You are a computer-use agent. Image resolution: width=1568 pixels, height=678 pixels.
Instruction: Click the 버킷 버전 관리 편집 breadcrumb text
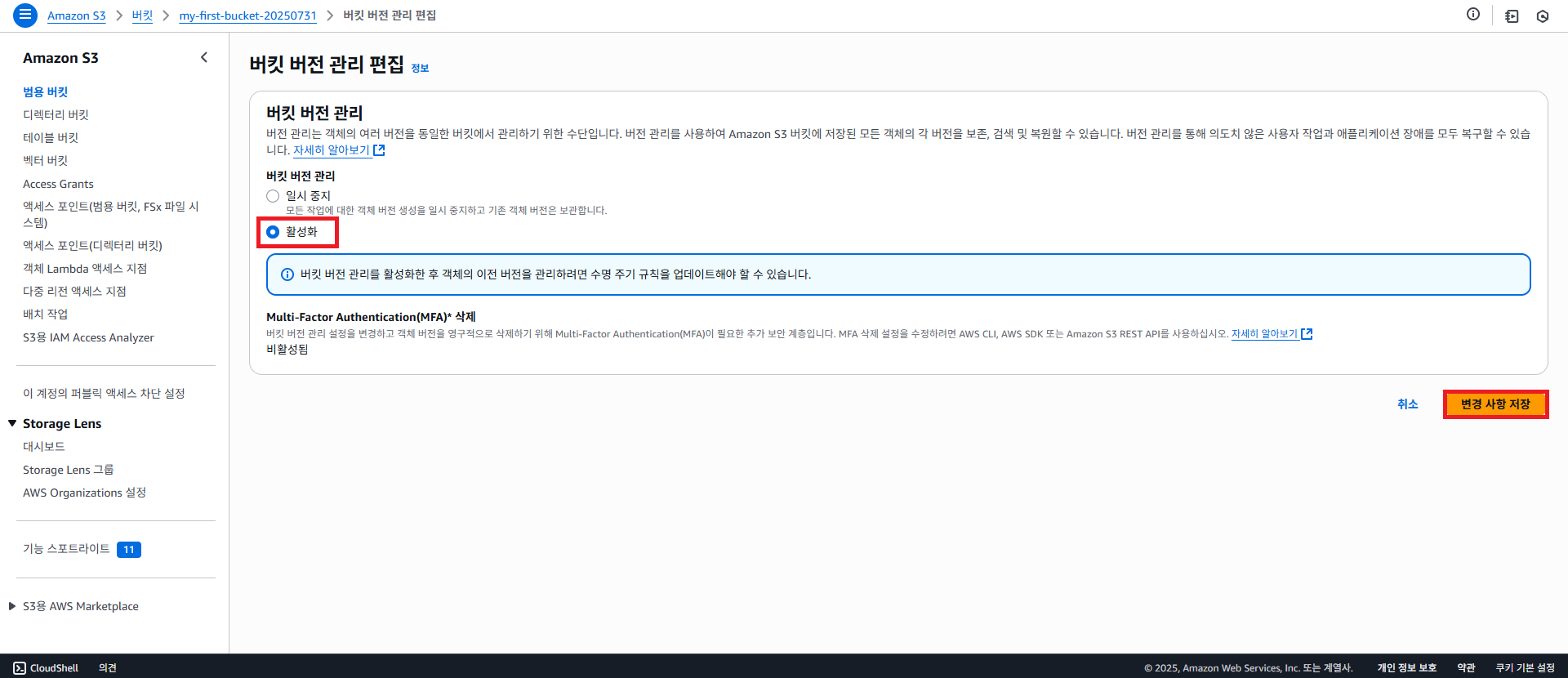(x=390, y=16)
